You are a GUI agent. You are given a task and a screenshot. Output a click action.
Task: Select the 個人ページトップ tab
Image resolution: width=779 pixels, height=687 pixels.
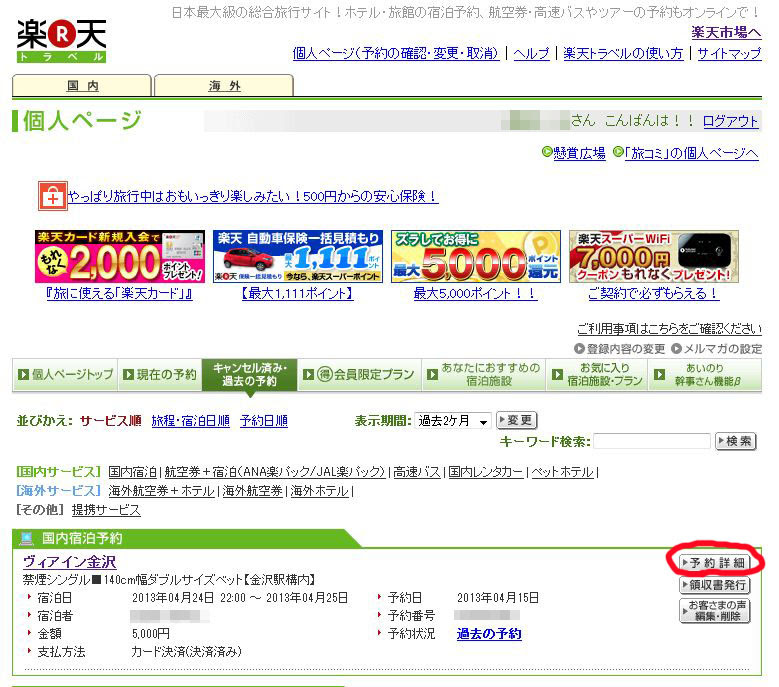[65, 375]
